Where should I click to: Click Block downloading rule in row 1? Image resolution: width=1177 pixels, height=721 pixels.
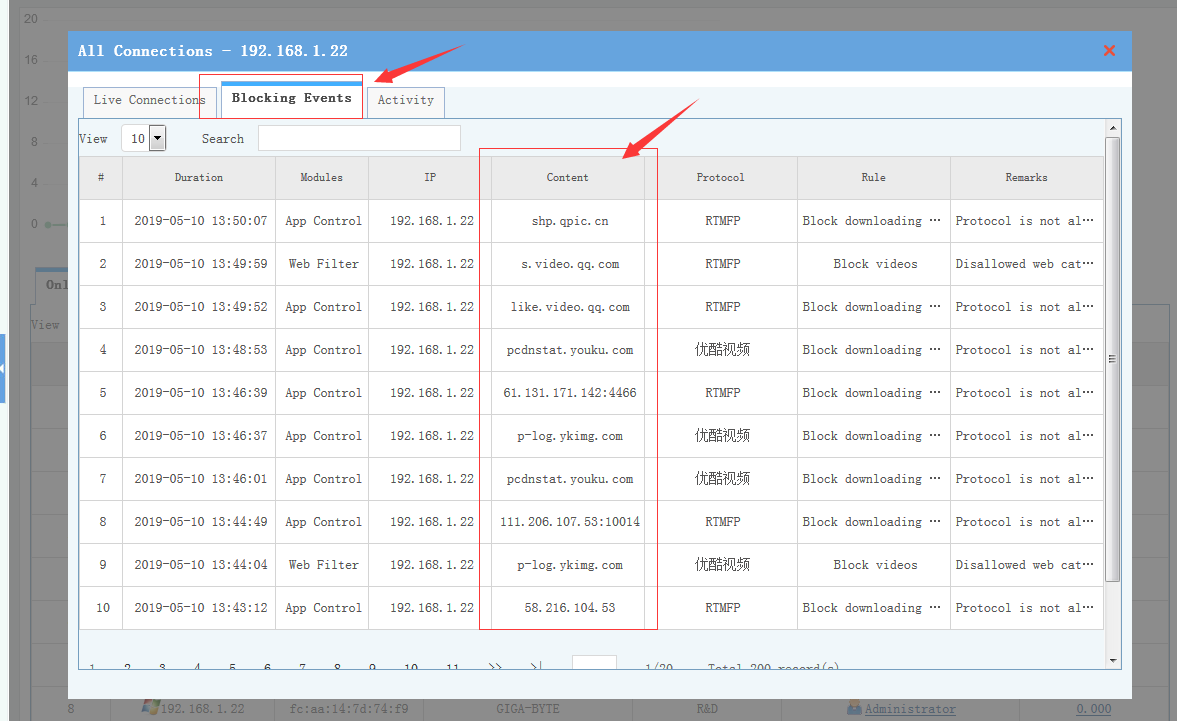[871, 221]
